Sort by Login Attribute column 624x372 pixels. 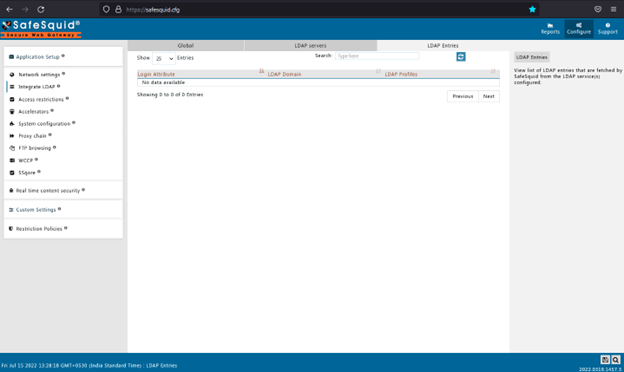(x=201, y=74)
